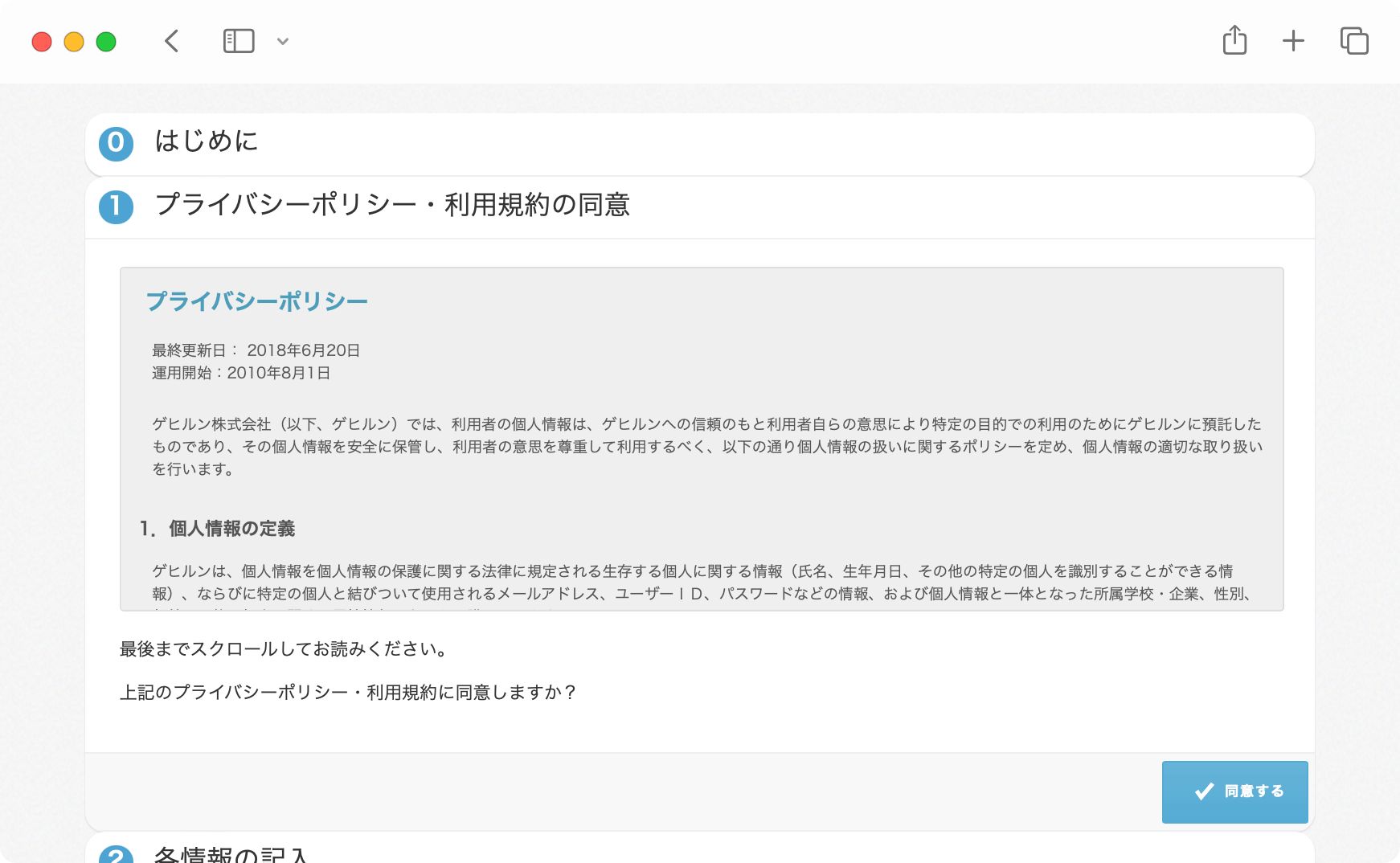1400x863 pixels.
Task: Select the プライバシーポリシー・利用規約の同意 section header
Action: click(395, 207)
